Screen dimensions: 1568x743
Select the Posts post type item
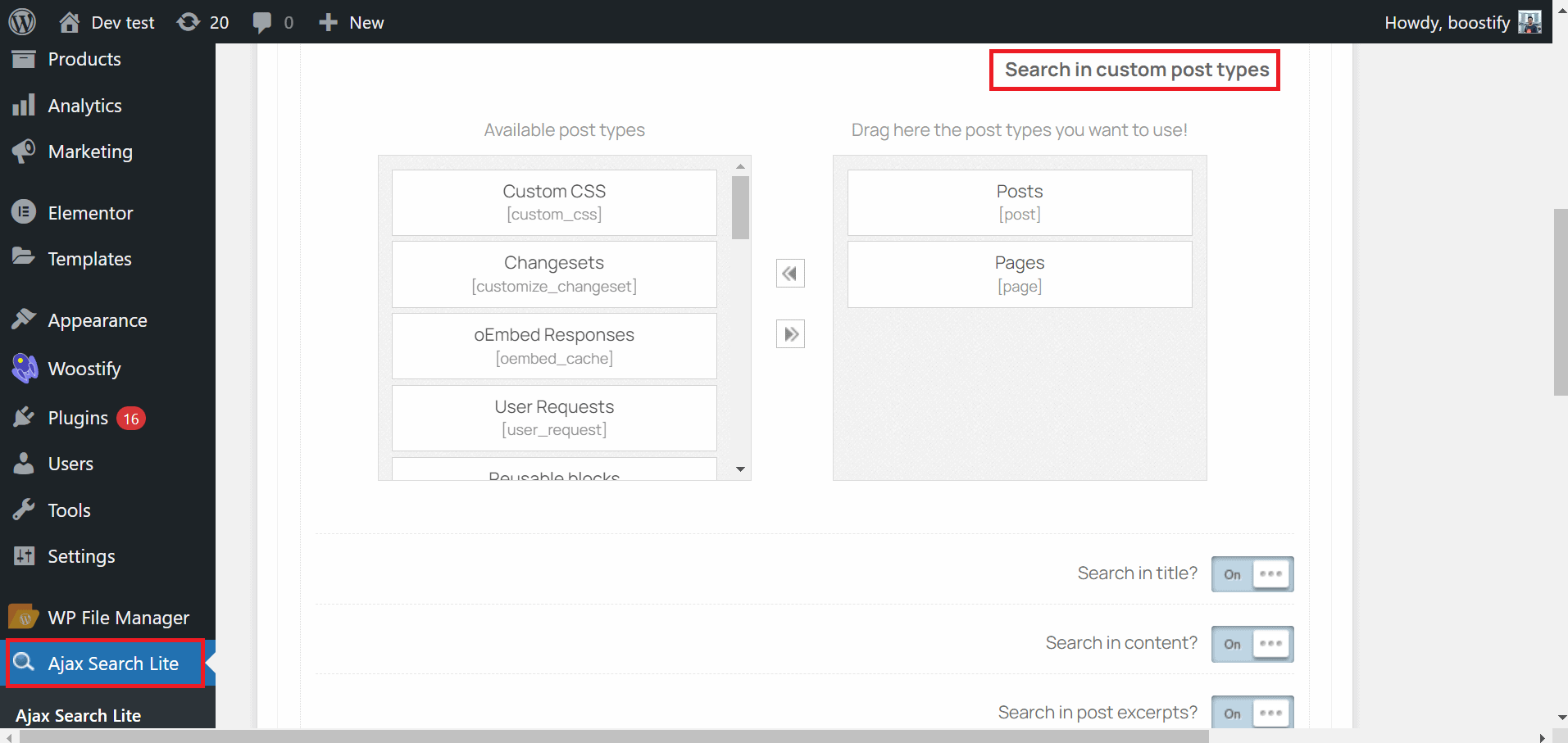point(1020,202)
